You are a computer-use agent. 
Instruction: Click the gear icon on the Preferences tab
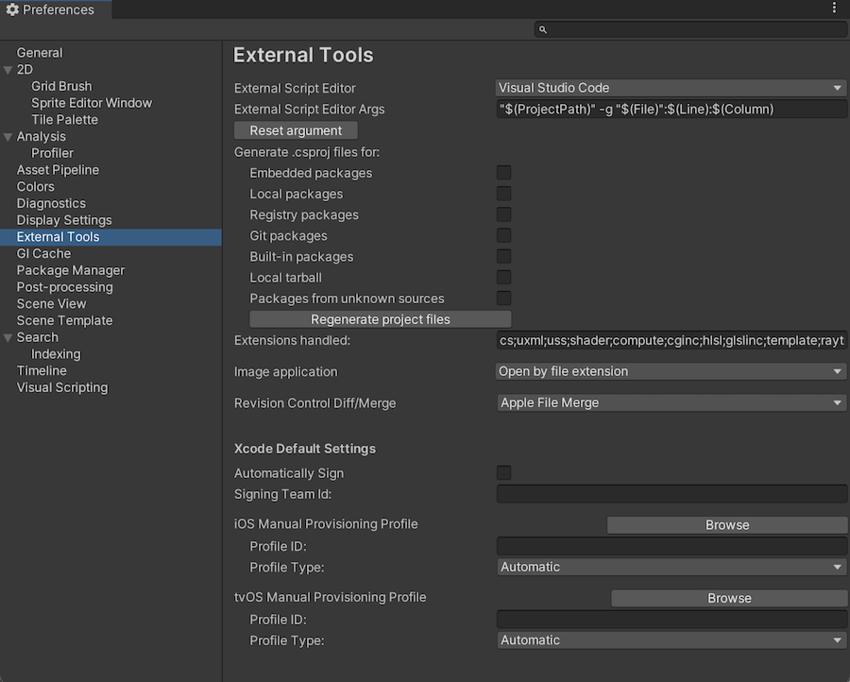click(11, 9)
